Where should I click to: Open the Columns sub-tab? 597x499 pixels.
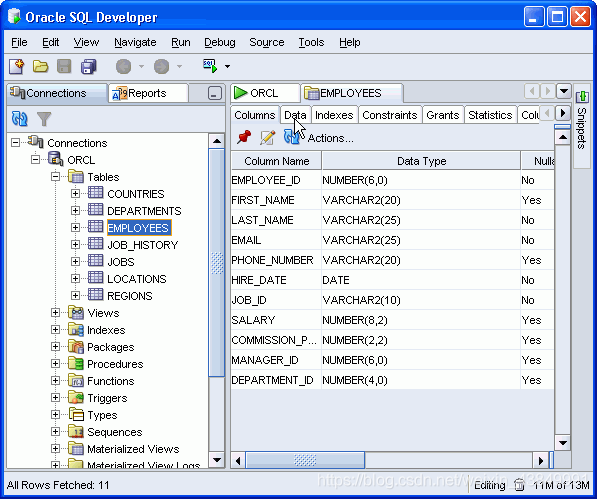pos(255,115)
